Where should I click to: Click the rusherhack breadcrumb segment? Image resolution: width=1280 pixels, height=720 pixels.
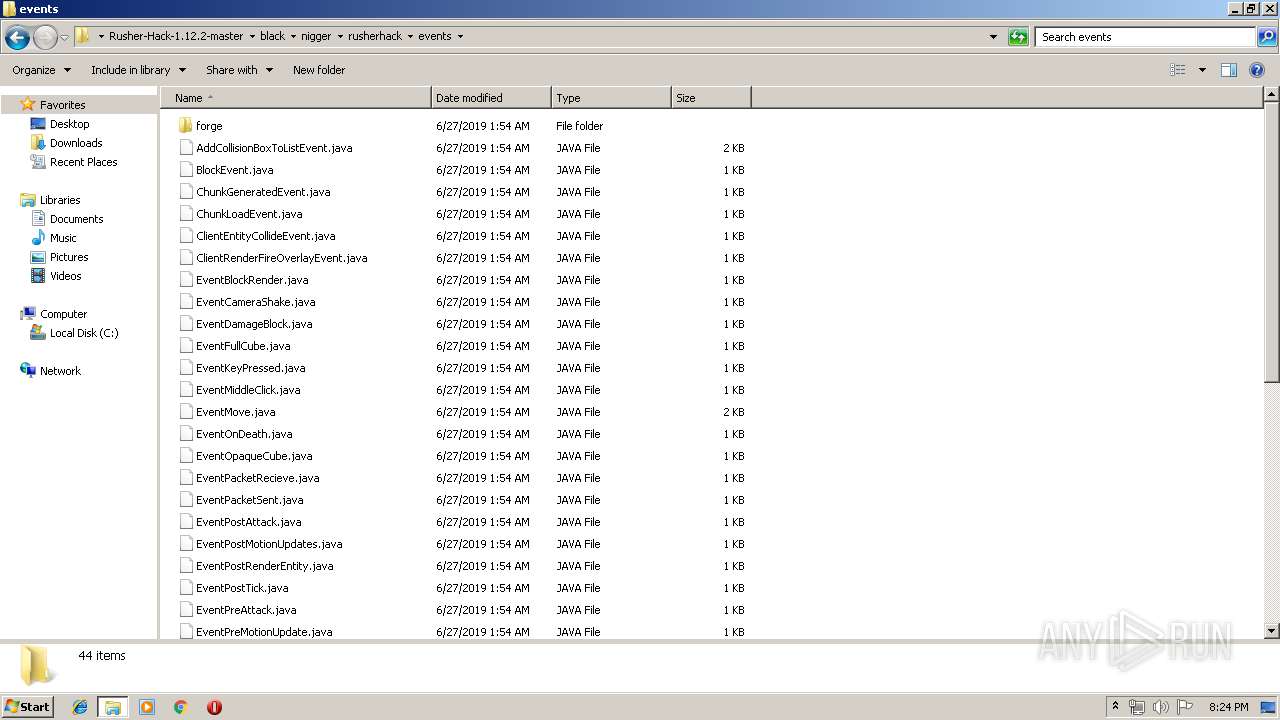click(x=375, y=36)
